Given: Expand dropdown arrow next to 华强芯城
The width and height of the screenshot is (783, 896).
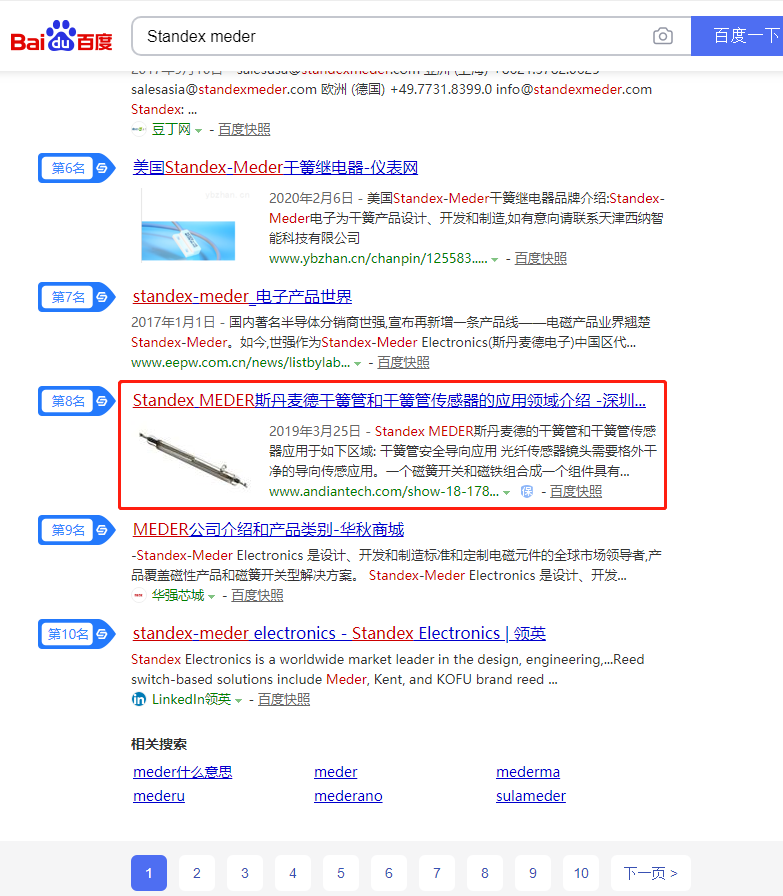Looking at the screenshot, I should pos(211,597).
